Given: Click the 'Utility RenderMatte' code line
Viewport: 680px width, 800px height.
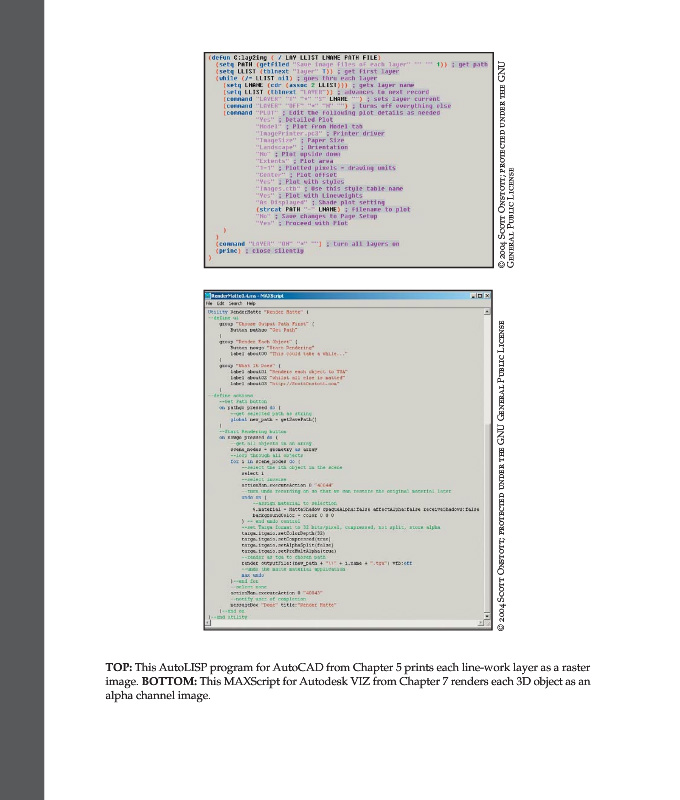Looking at the screenshot, I should (246, 312).
